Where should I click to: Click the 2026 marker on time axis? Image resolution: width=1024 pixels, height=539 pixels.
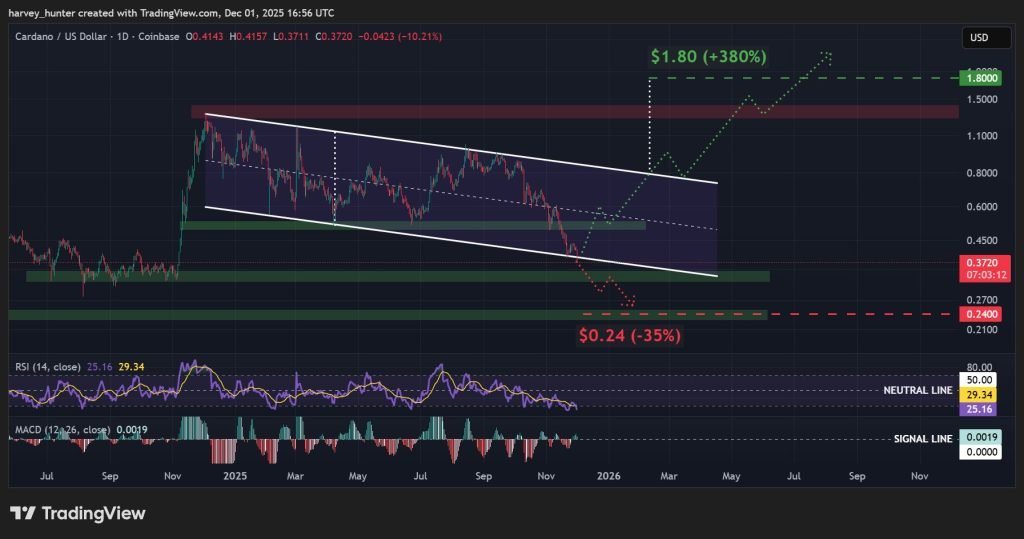click(607, 477)
